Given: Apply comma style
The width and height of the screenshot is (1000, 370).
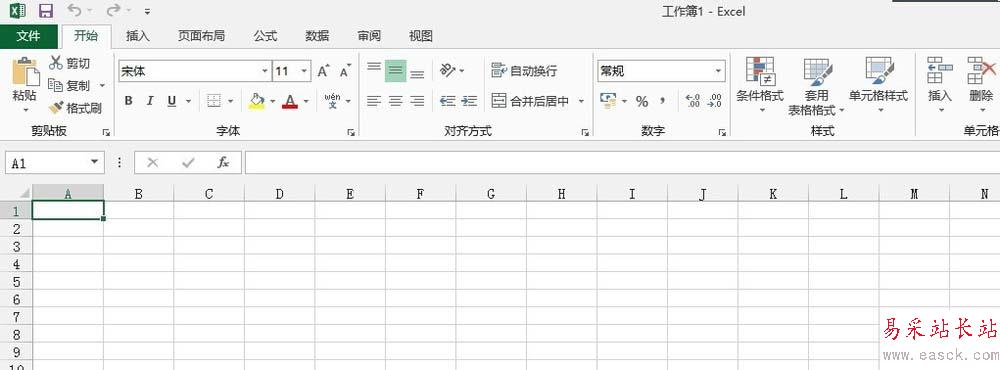Looking at the screenshot, I should coord(663,101).
